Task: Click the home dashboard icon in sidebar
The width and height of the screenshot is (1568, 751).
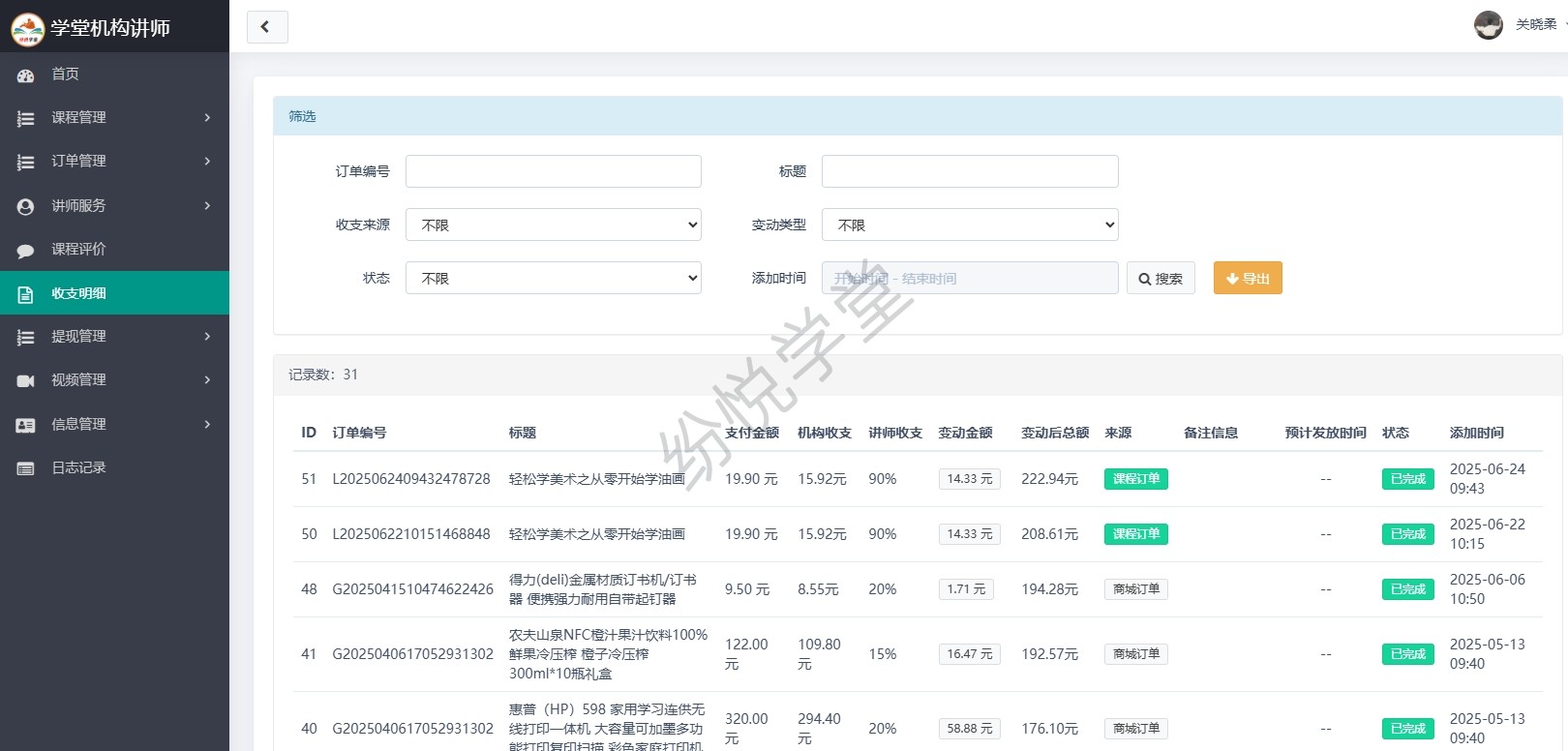Action: (26, 75)
